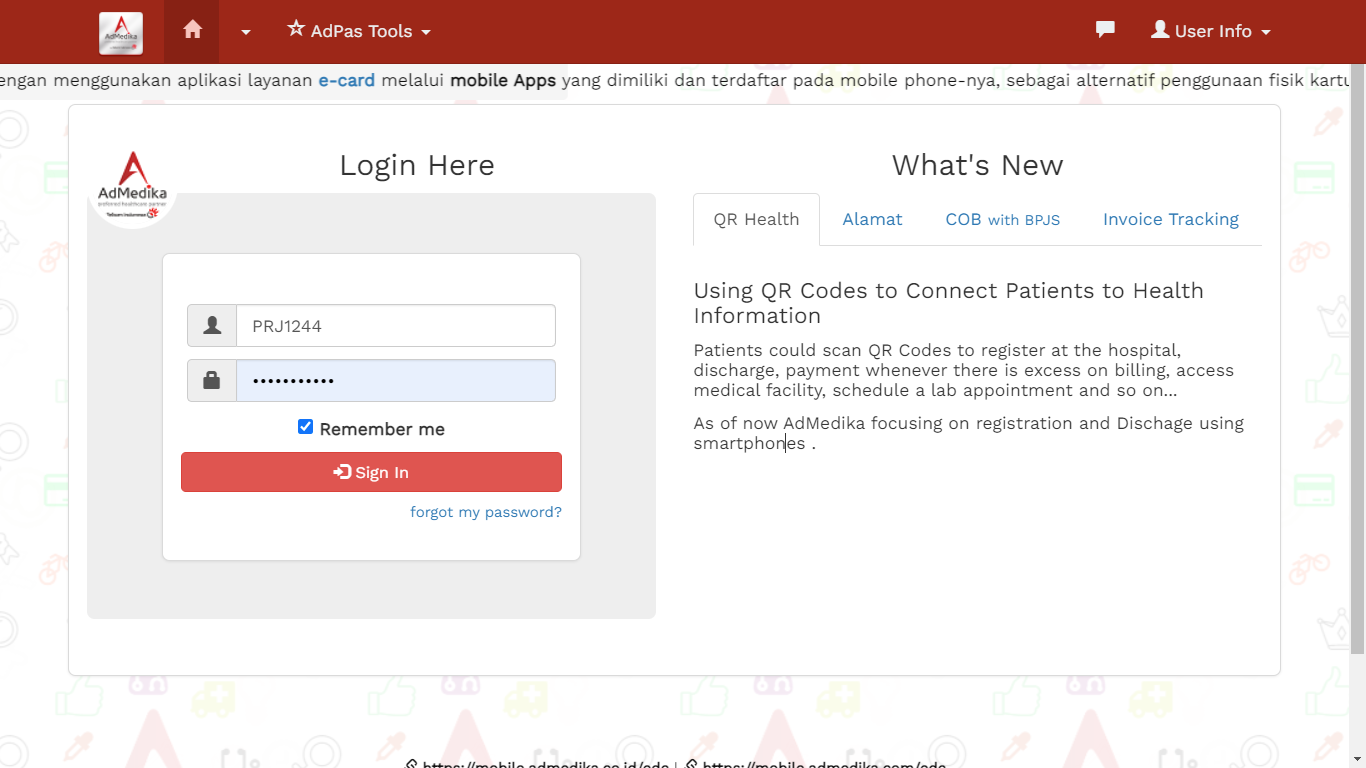Screen dimensions: 1366x768
Task: Click the page vertical scrollbar
Action: pos(1357,360)
